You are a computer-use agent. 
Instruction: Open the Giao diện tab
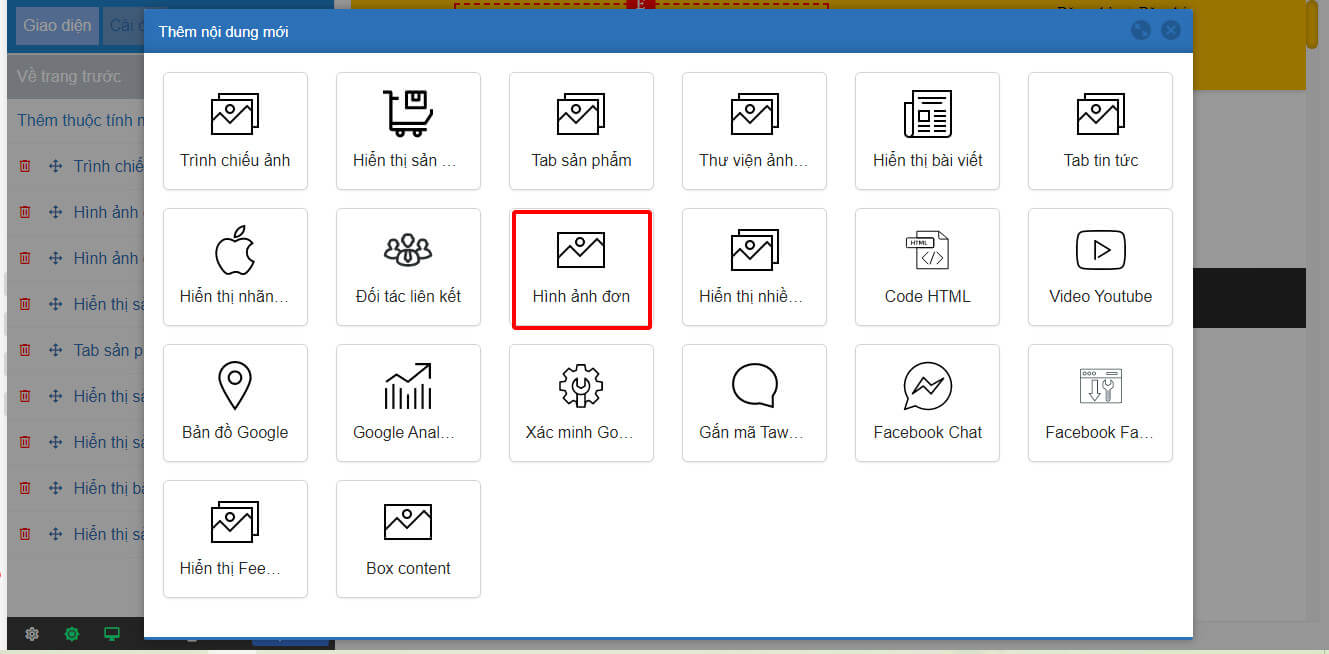pos(57,26)
